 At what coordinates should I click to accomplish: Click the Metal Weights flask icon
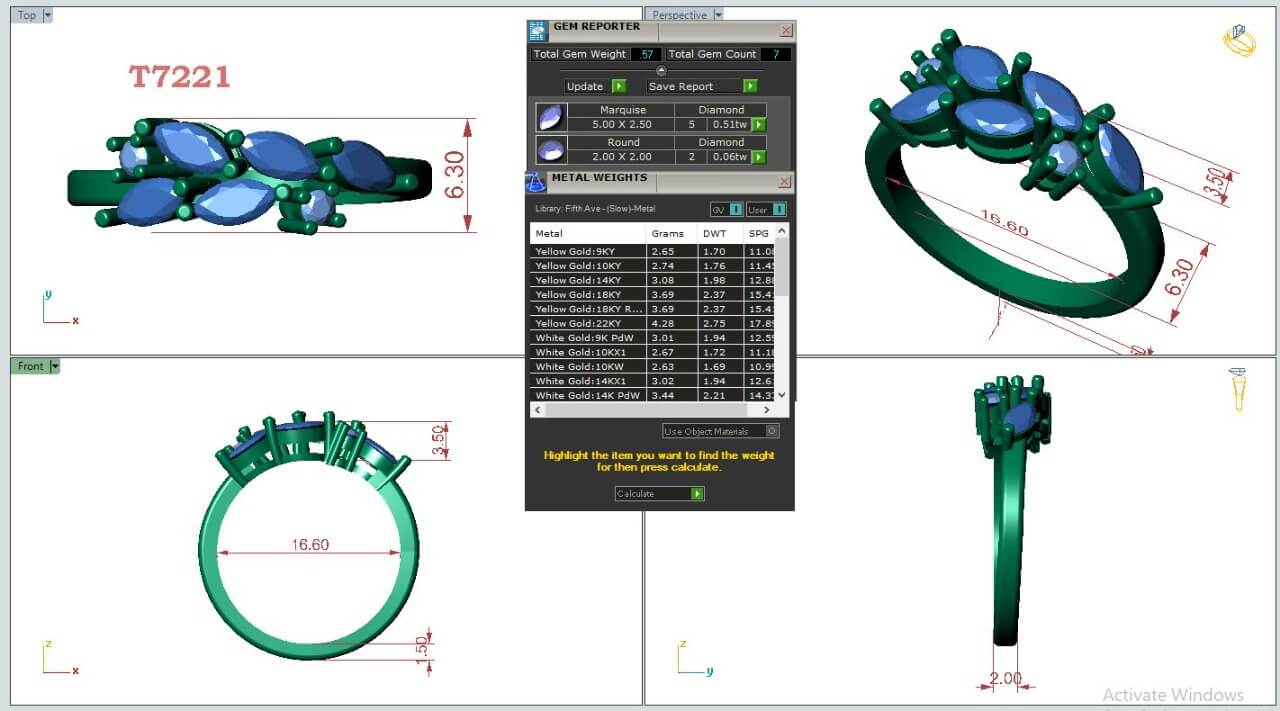(536, 181)
